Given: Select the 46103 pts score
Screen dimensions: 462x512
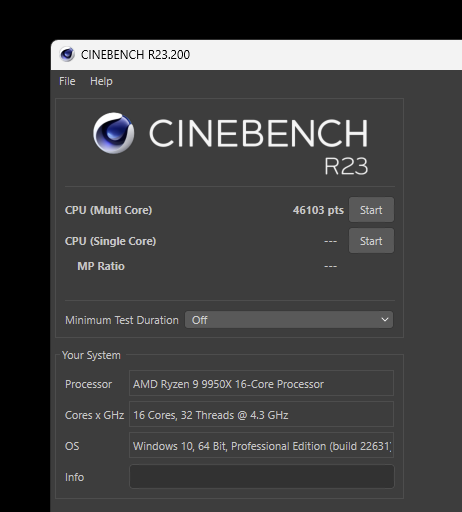Looking at the screenshot, I should [x=318, y=210].
